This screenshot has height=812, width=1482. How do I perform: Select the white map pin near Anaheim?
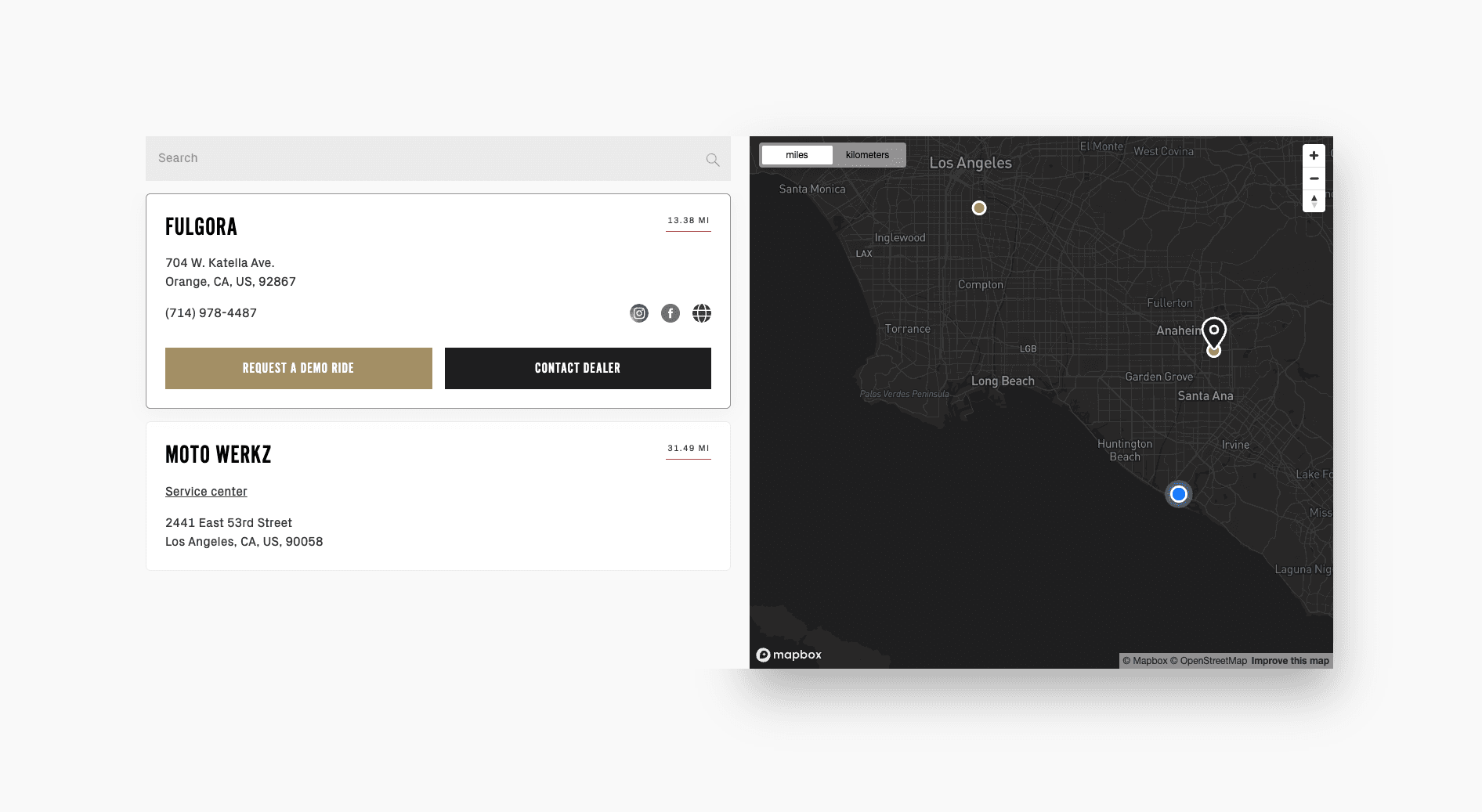point(1214,333)
